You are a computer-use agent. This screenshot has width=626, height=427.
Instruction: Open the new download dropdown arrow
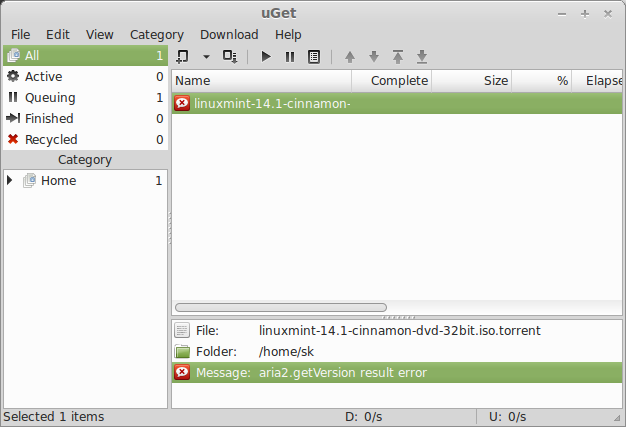pyautogui.click(x=206, y=57)
